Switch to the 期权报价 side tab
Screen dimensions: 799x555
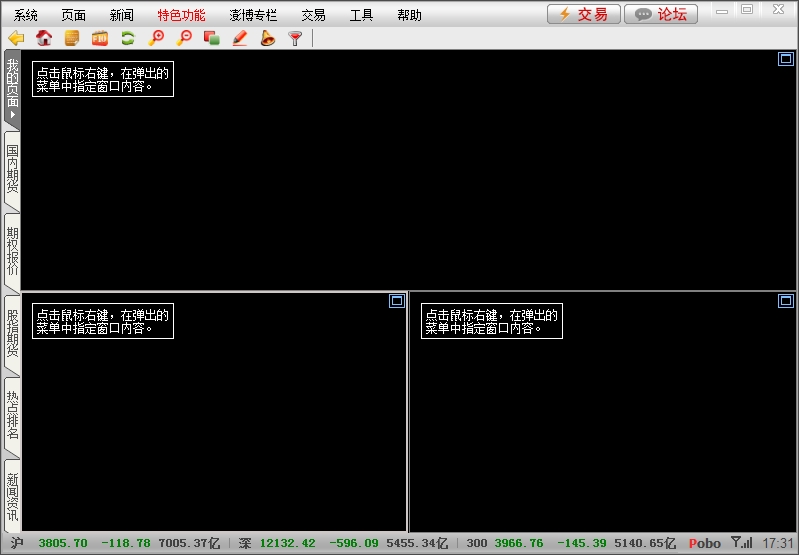pyautogui.click(x=12, y=252)
